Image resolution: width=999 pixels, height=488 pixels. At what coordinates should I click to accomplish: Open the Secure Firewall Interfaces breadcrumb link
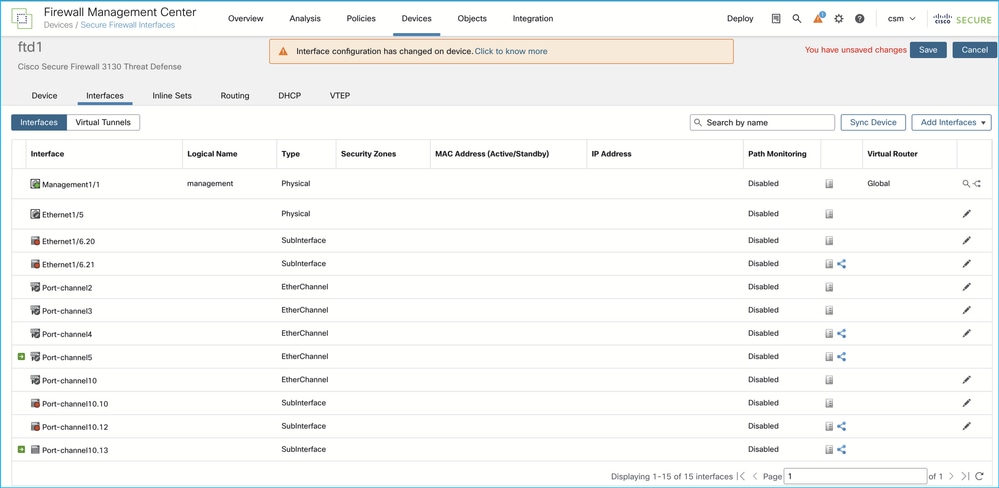point(127,25)
